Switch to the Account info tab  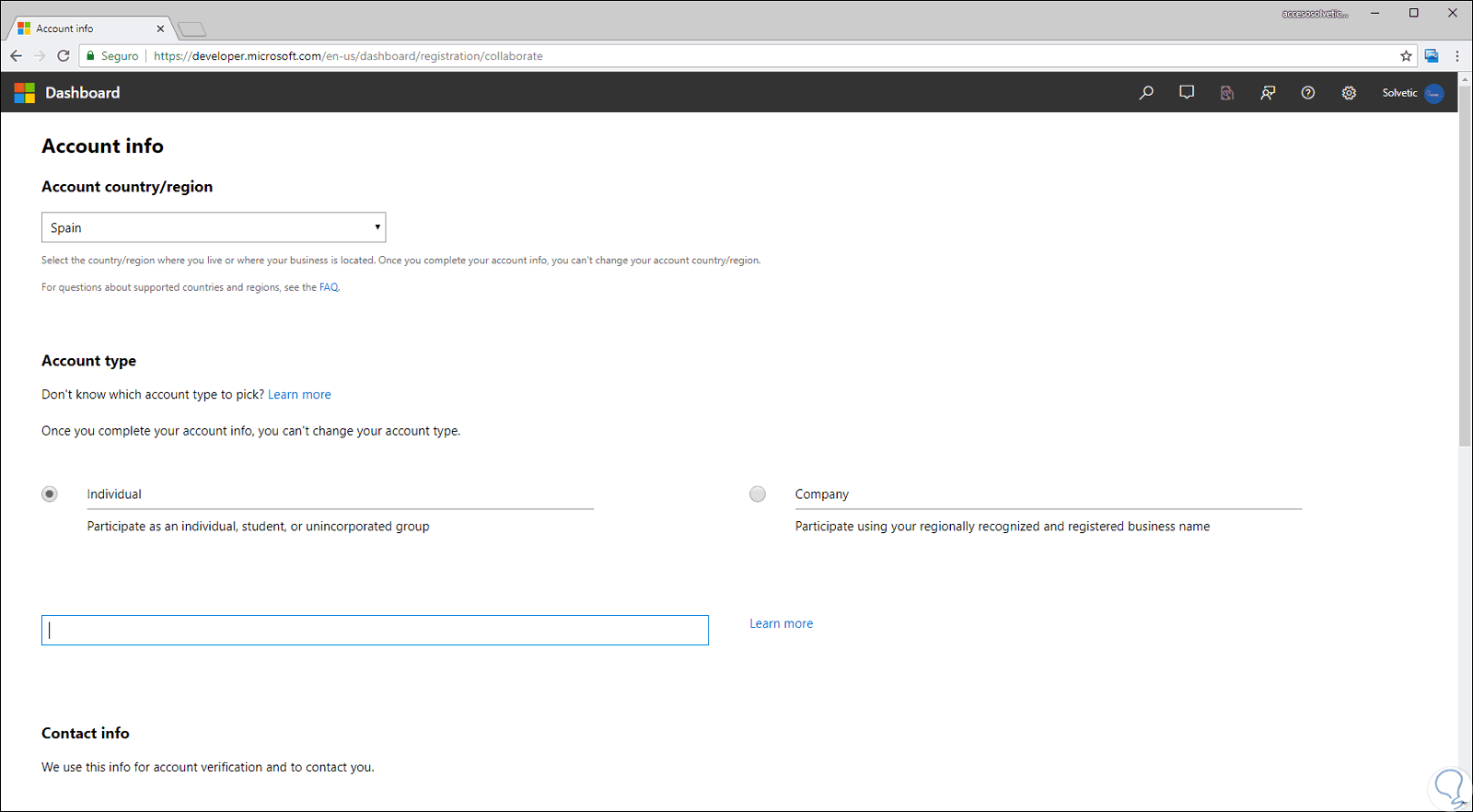coord(87,29)
